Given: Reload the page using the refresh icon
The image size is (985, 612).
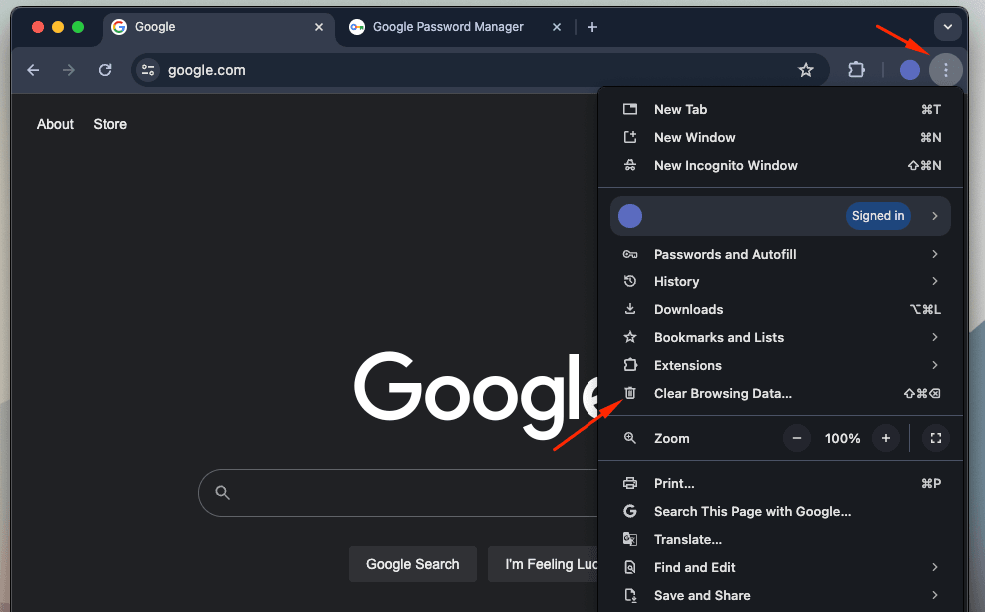Looking at the screenshot, I should [x=105, y=70].
